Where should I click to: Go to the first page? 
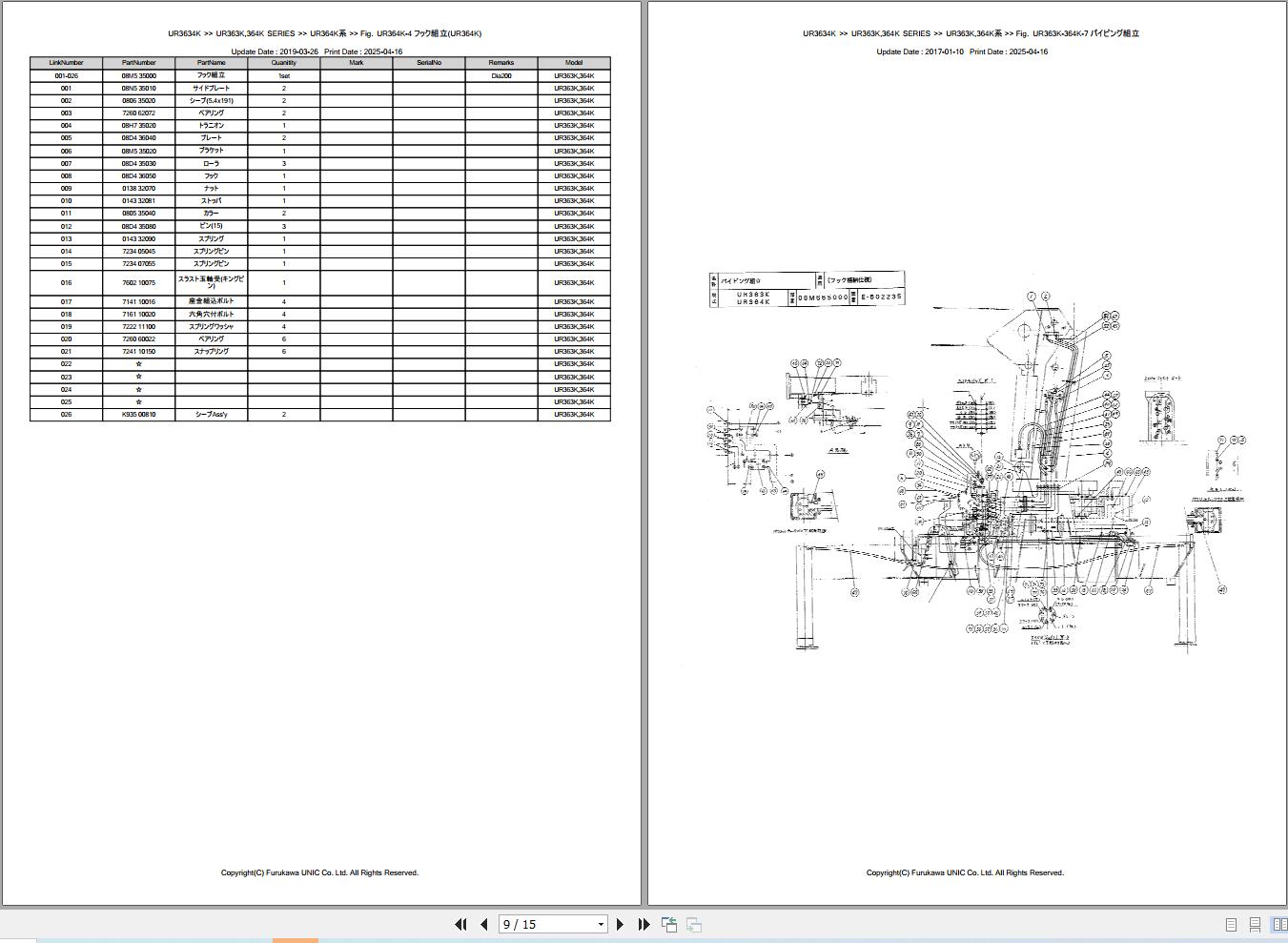point(460,924)
